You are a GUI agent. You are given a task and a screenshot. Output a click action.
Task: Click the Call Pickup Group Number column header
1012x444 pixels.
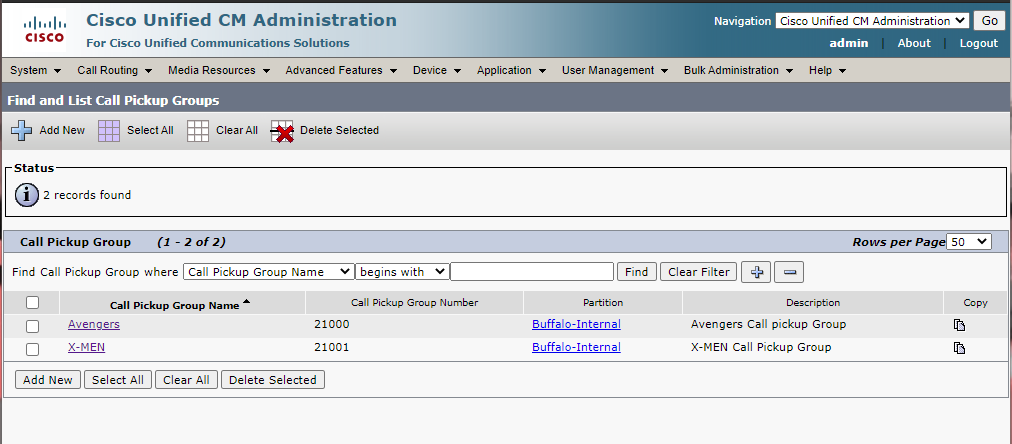tap(414, 302)
